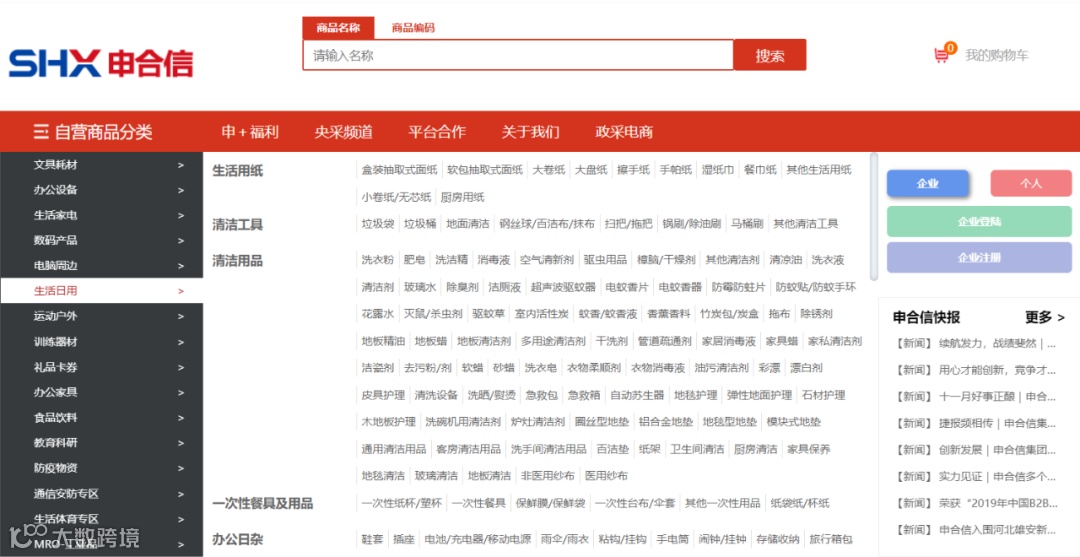Open the 一次性餐具及用品 category heading
The width and height of the screenshot is (1080, 557).
pyautogui.click(x=262, y=504)
